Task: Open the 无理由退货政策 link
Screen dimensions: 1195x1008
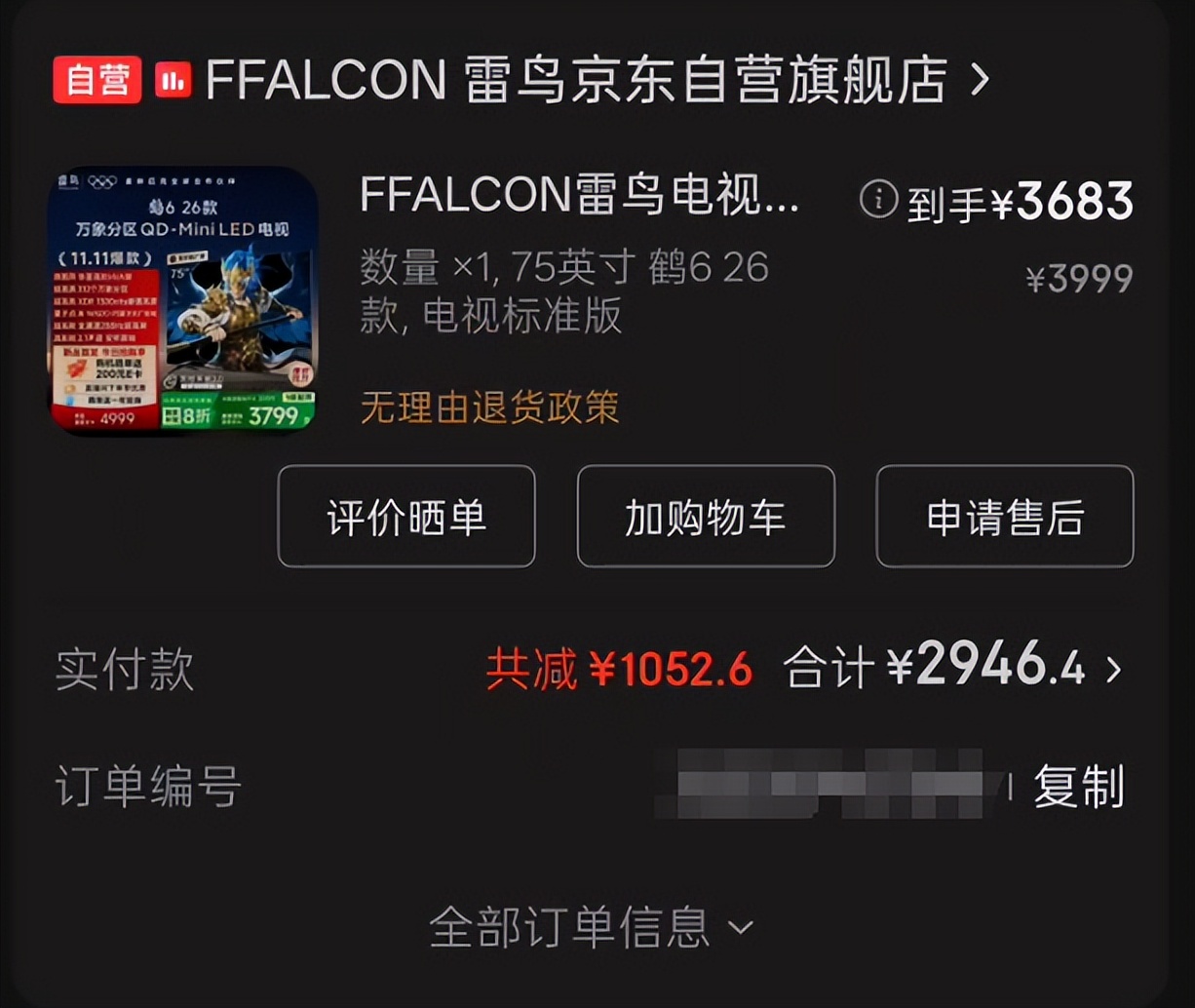Action: pos(490,407)
